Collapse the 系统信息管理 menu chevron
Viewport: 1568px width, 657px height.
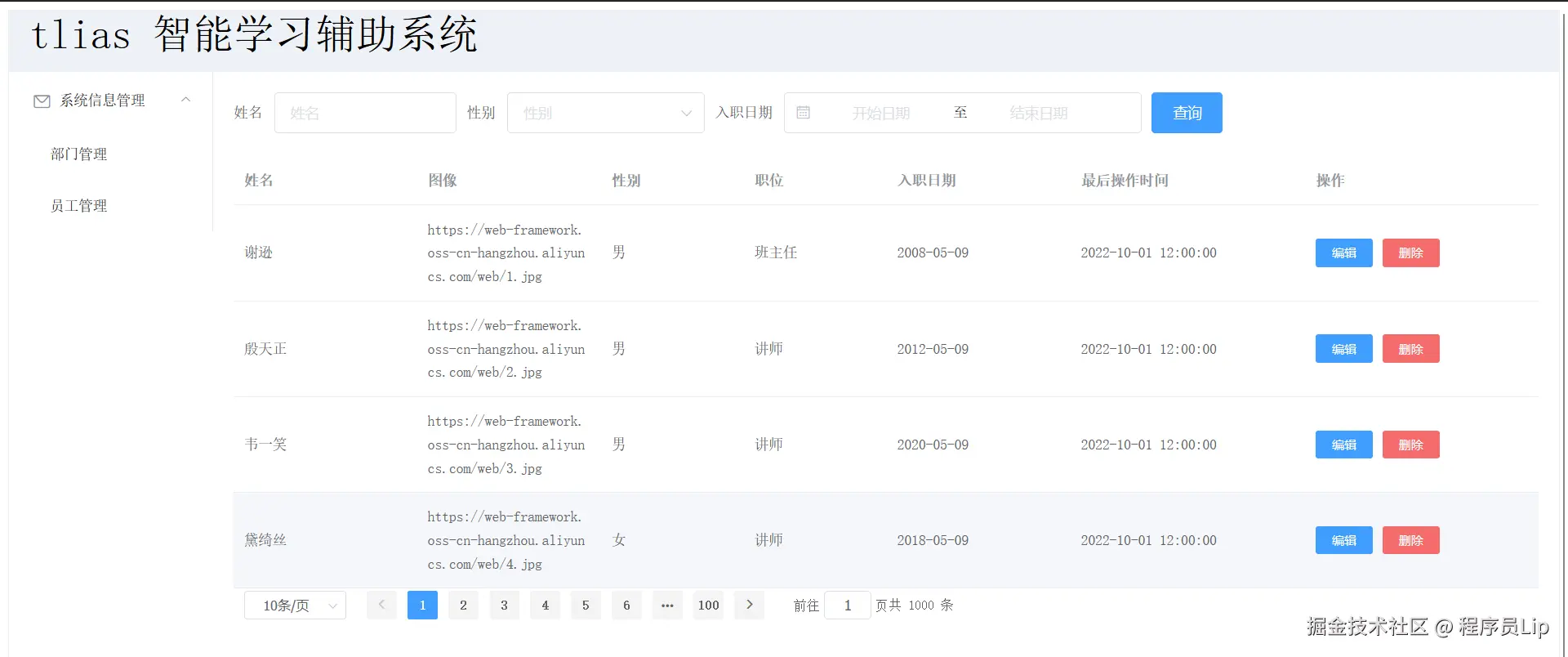coord(186,100)
